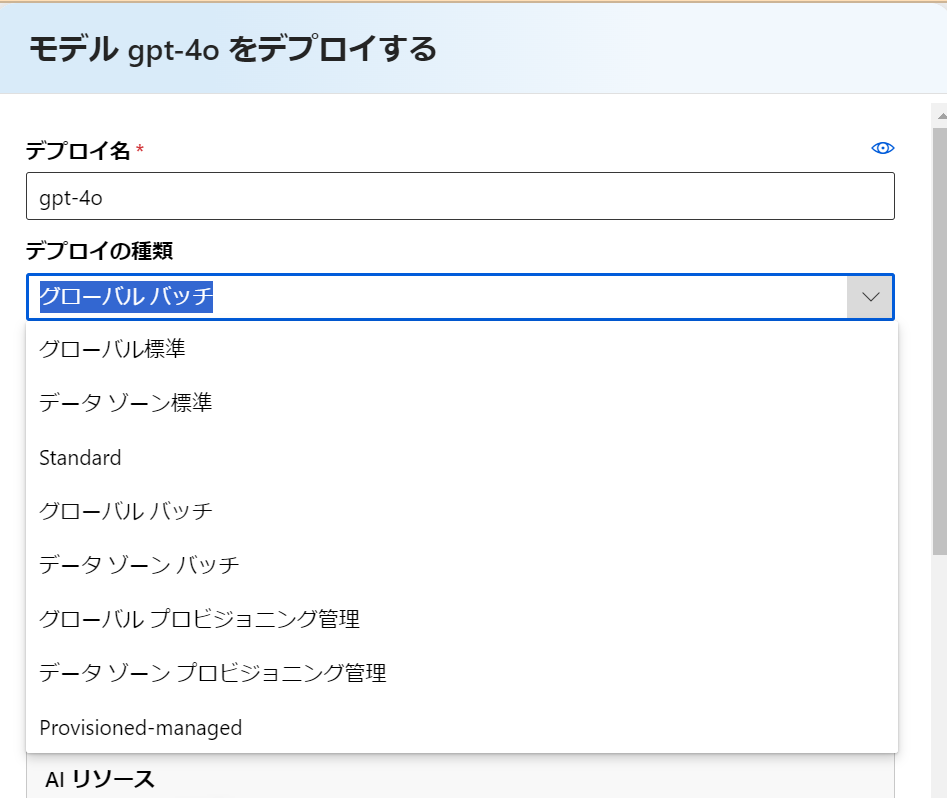Collapse the デプロイの種類 dropdown chevron
This screenshot has width=947, height=798.
point(870,297)
